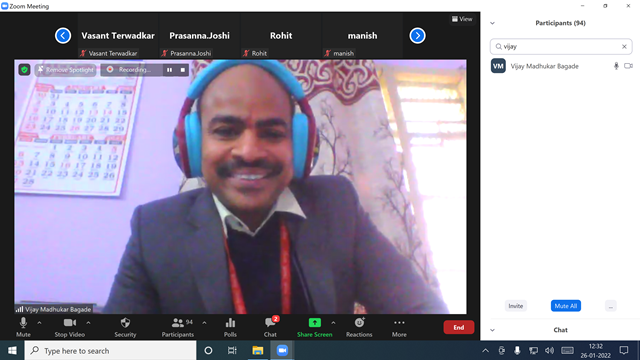Toggle camera icon for Vijay Madhukar Bagade
640x360 pixels.
[628, 66]
